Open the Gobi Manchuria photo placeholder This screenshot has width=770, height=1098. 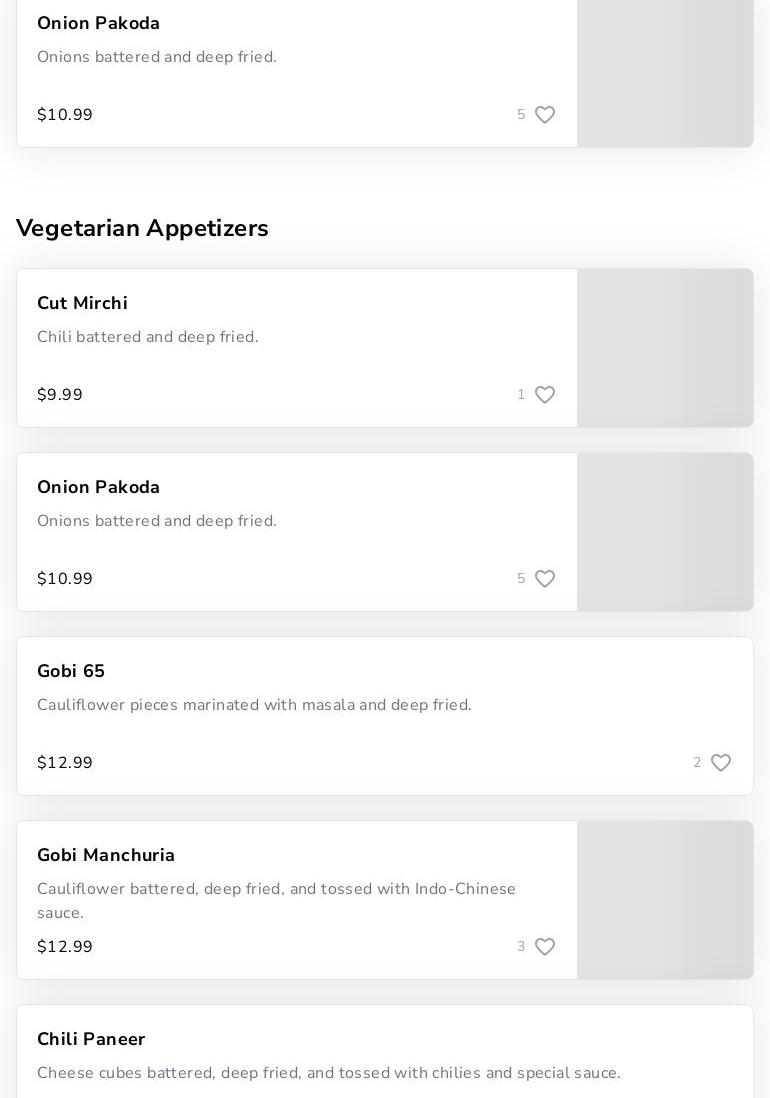click(x=665, y=900)
